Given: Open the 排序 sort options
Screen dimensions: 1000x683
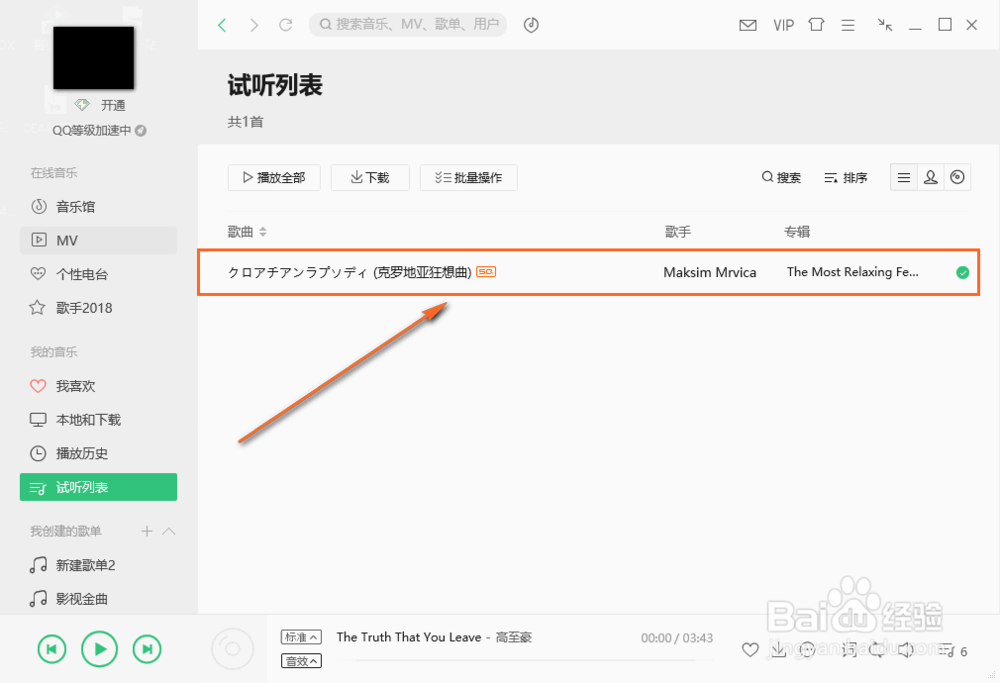Looking at the screenshot, I should (x=846, y=177).
